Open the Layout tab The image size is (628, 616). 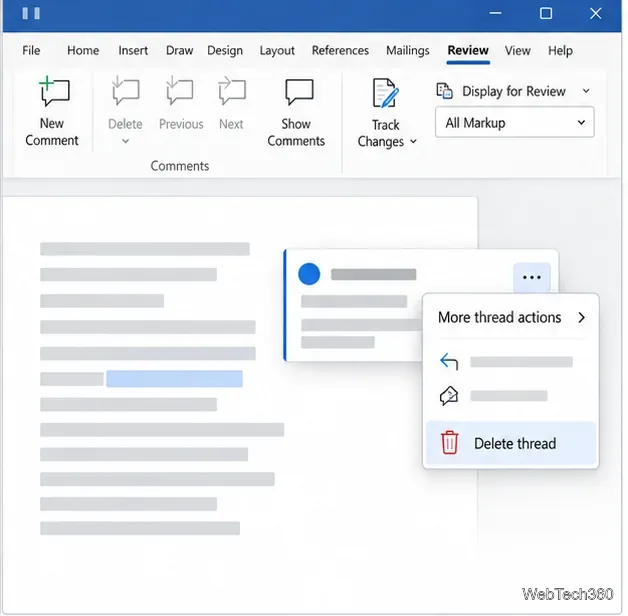277,50
